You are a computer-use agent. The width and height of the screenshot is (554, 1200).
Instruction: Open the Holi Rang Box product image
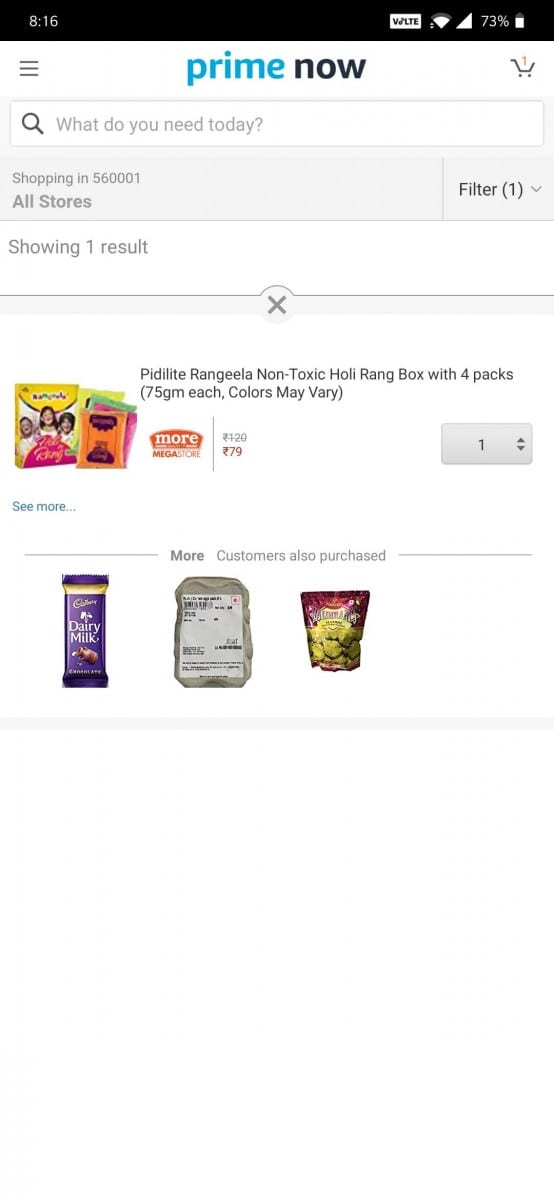(x=75, y=427)
